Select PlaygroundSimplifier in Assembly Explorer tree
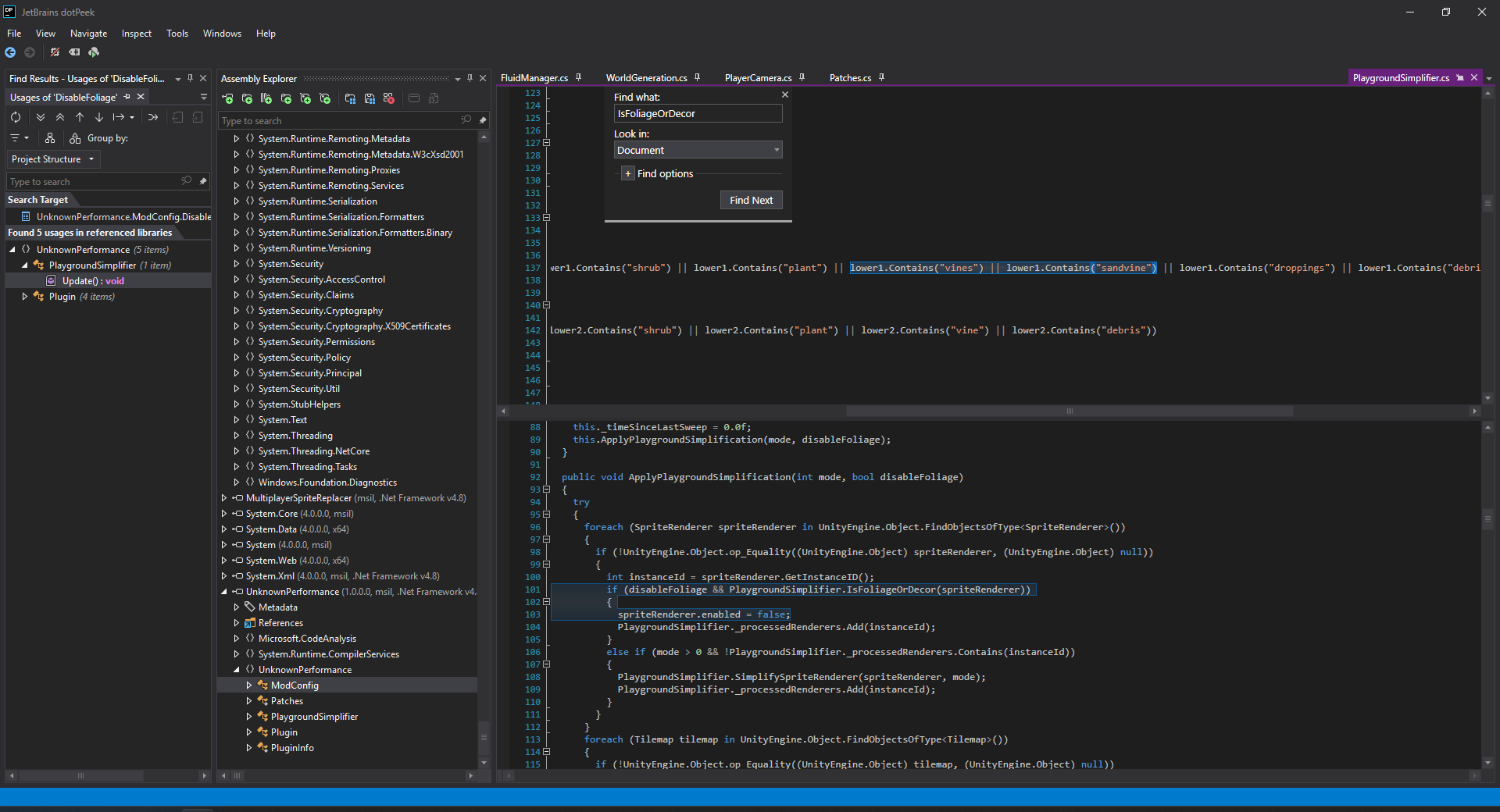Viewport: 1500px width, 812px height. [x=314, y=716]
